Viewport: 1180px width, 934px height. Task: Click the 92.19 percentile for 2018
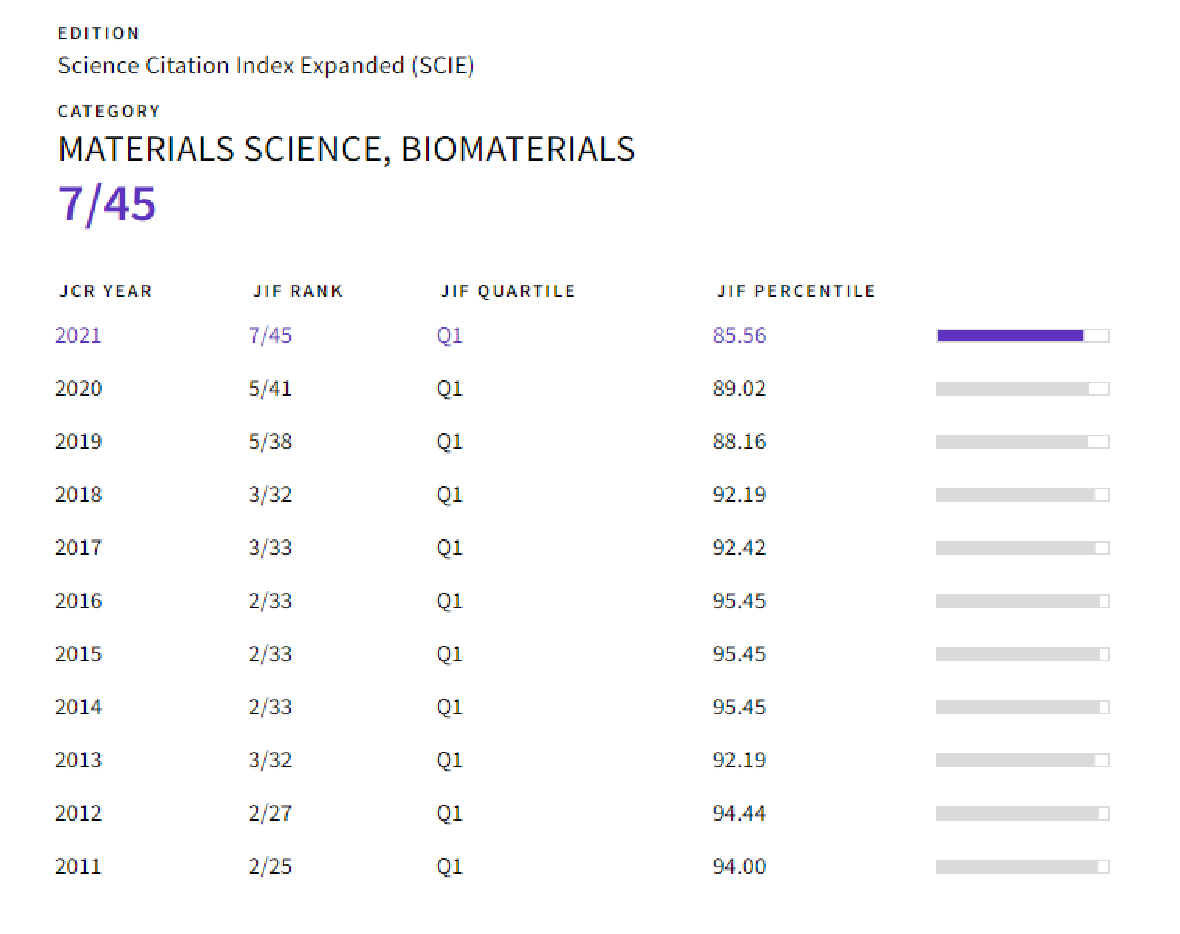click(x=739, y=494)
